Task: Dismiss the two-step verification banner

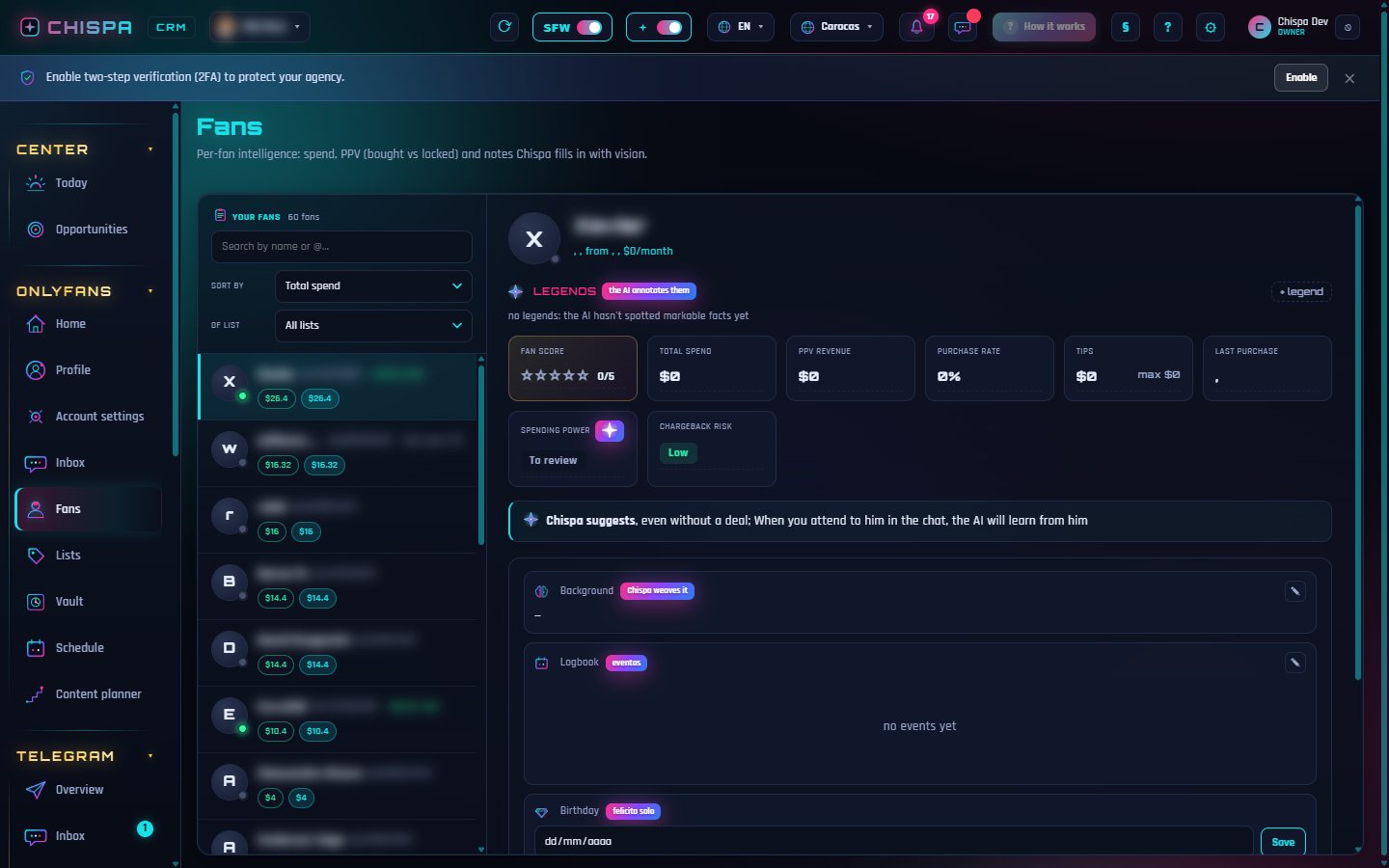Action: (x=1349, y=78)
